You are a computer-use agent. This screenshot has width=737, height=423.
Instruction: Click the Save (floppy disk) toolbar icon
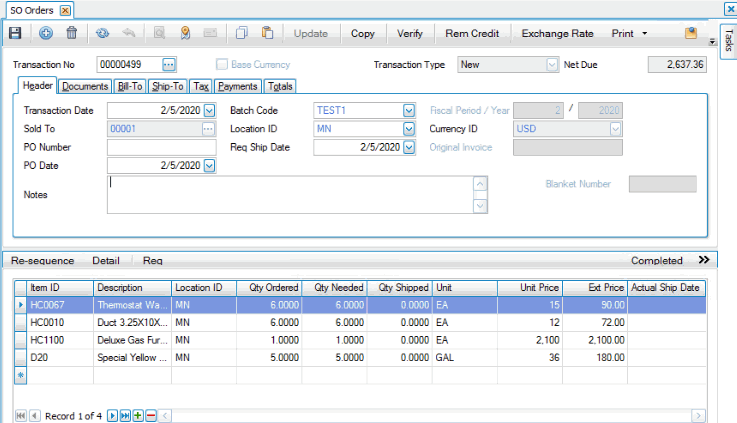coord(15,33)
